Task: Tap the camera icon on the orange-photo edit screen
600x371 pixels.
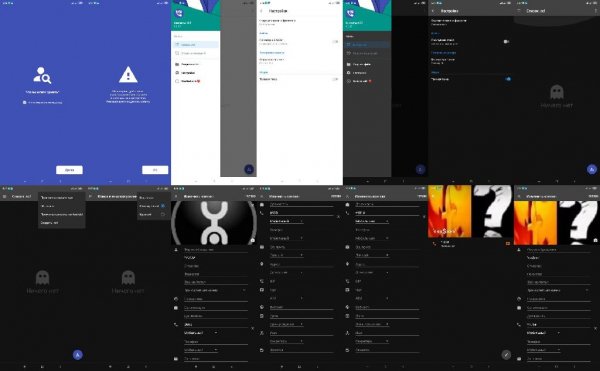Action: (595, 241)
